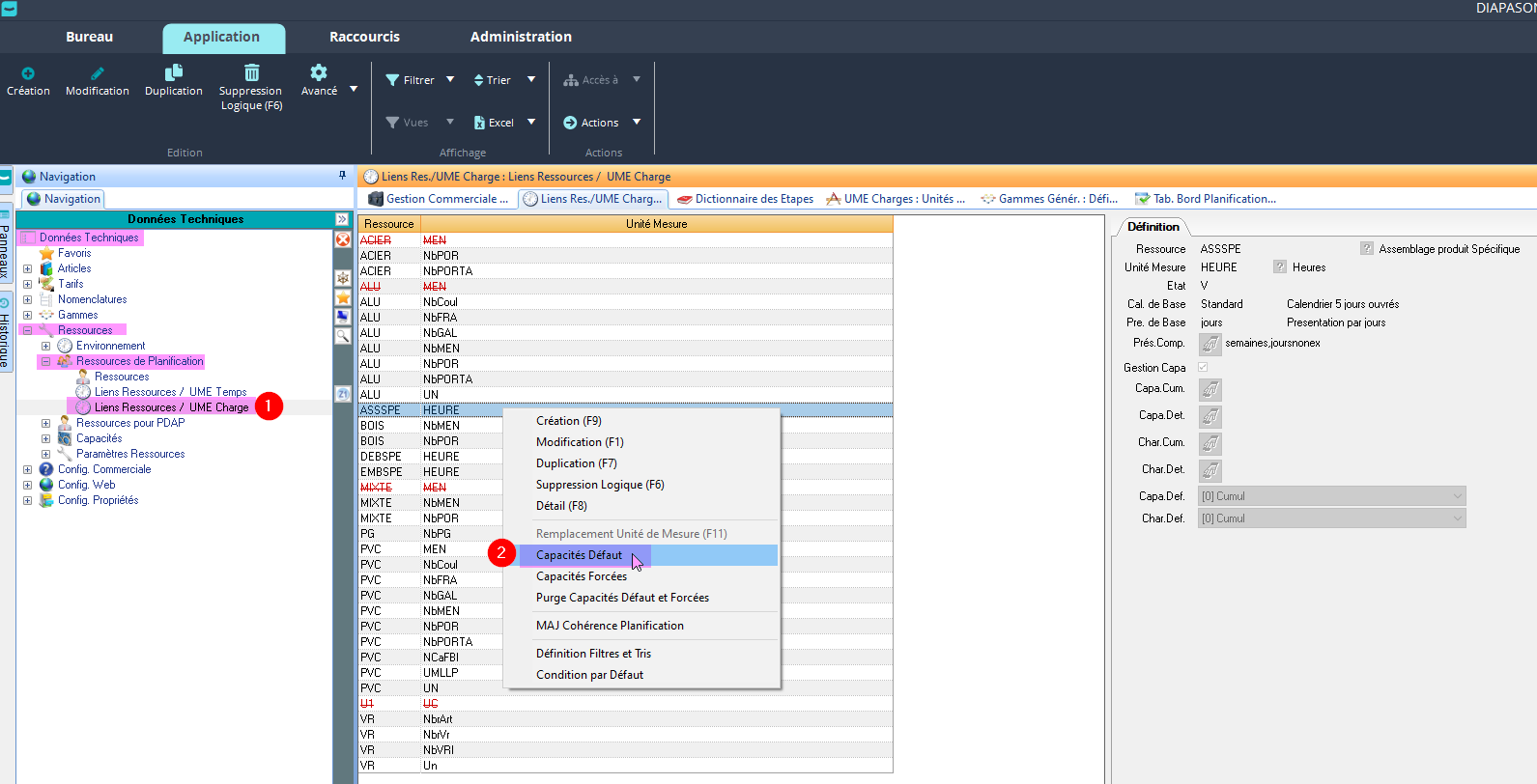Click the Suppression Logique trash icon
1537x784 pixels.
251,73
